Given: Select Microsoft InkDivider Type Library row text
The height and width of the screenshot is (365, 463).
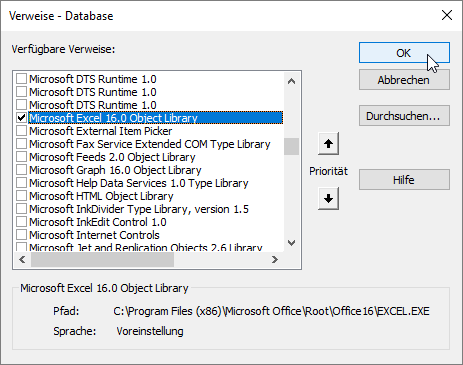Looking at the screenshot, I should click(x=139, y=209).
